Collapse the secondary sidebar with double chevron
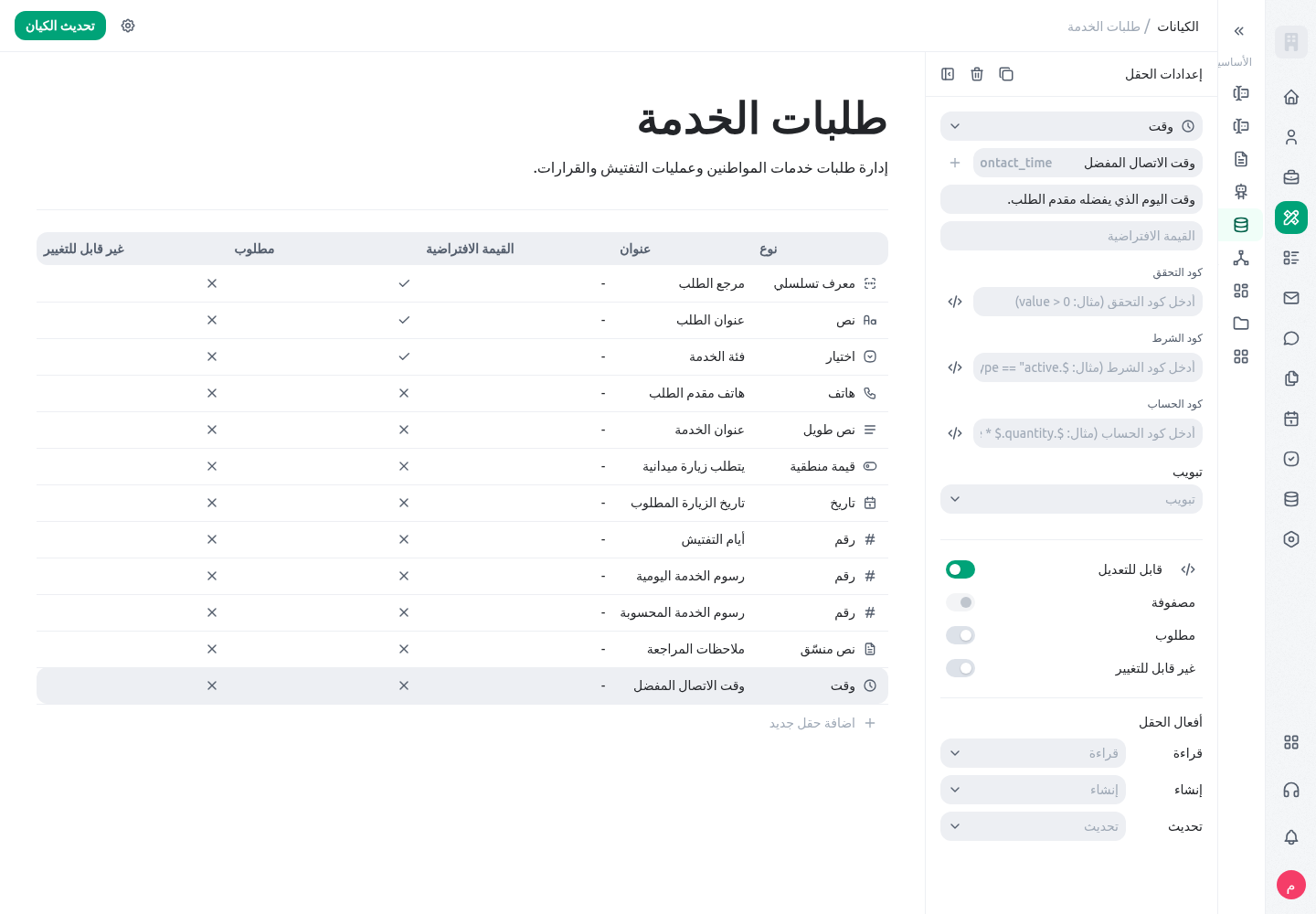Image resolution: width=1316 pixels, height=914 pixels. click(x=1239, y=31)
